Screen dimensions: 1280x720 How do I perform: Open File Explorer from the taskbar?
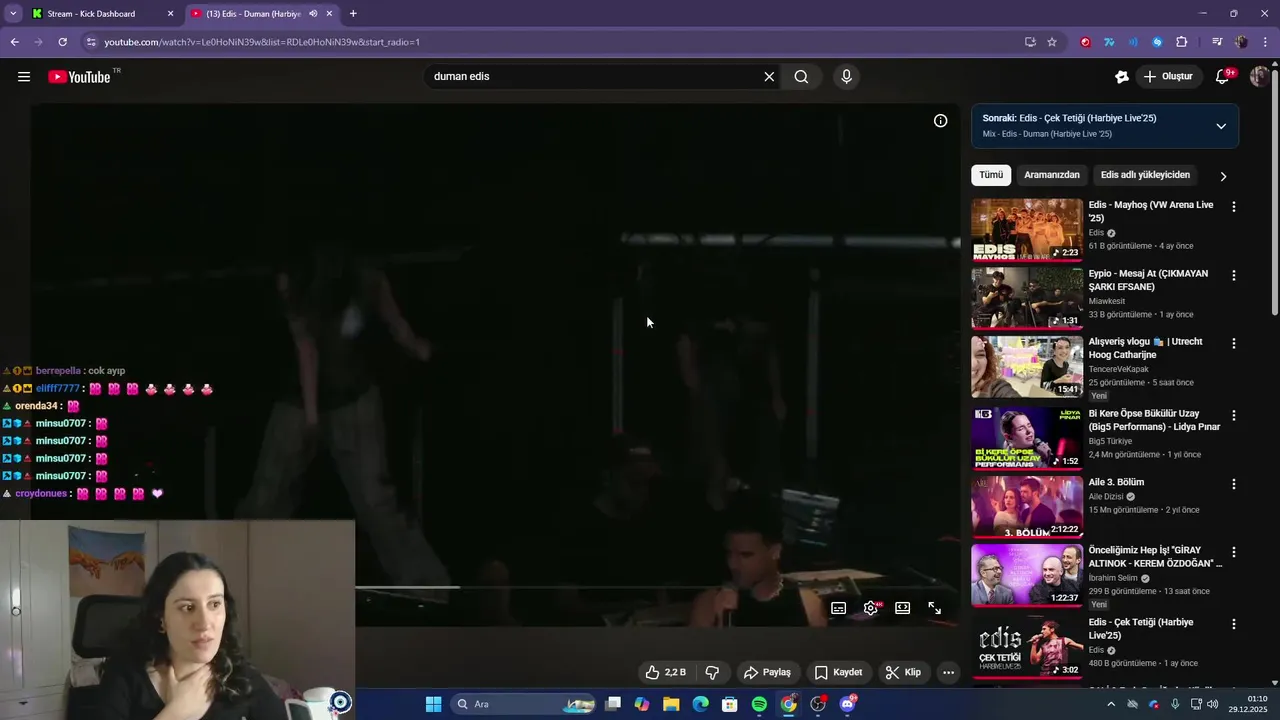[671, 704]
